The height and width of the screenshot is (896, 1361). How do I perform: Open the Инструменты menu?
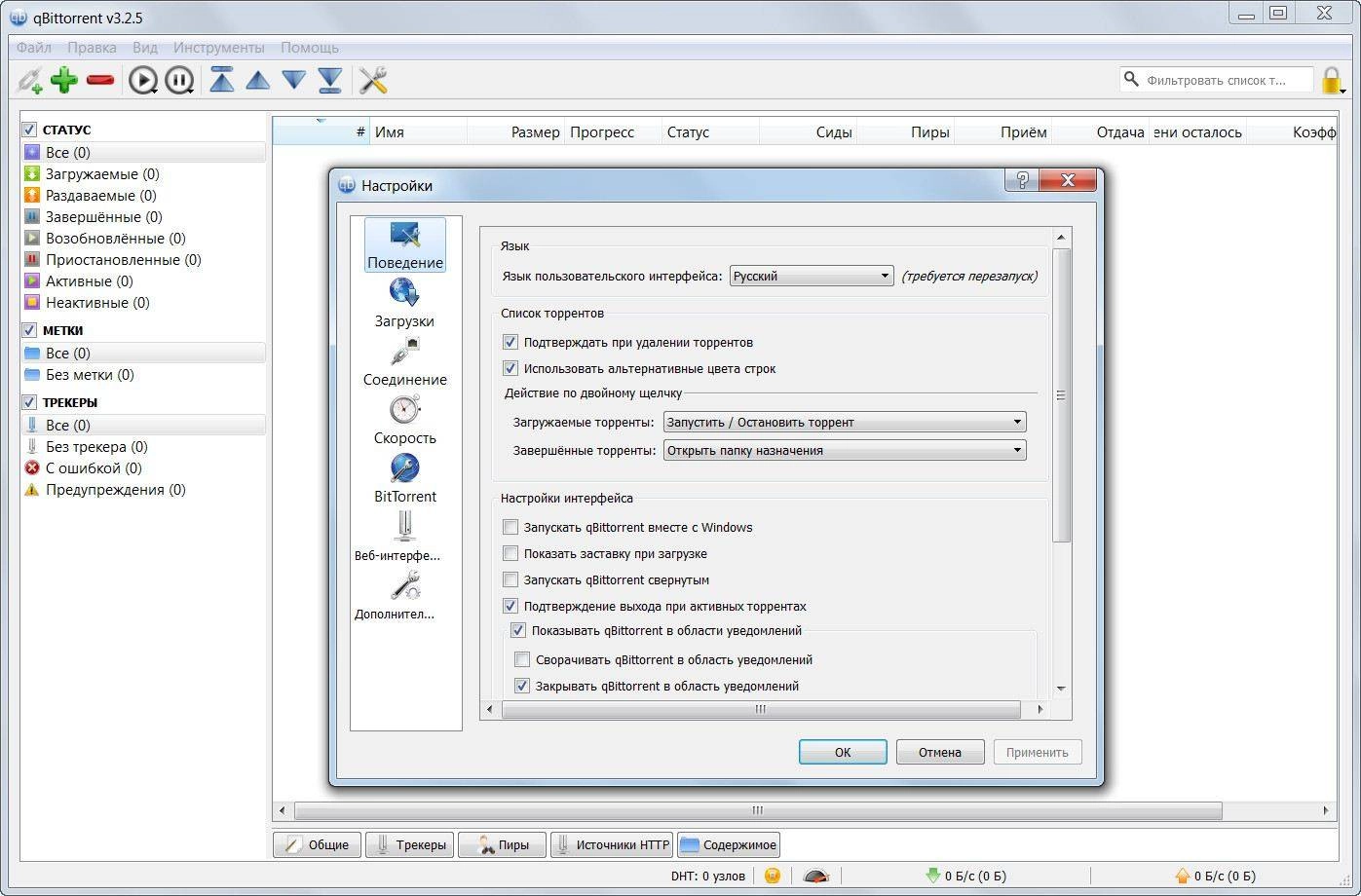tap(219, 48)
